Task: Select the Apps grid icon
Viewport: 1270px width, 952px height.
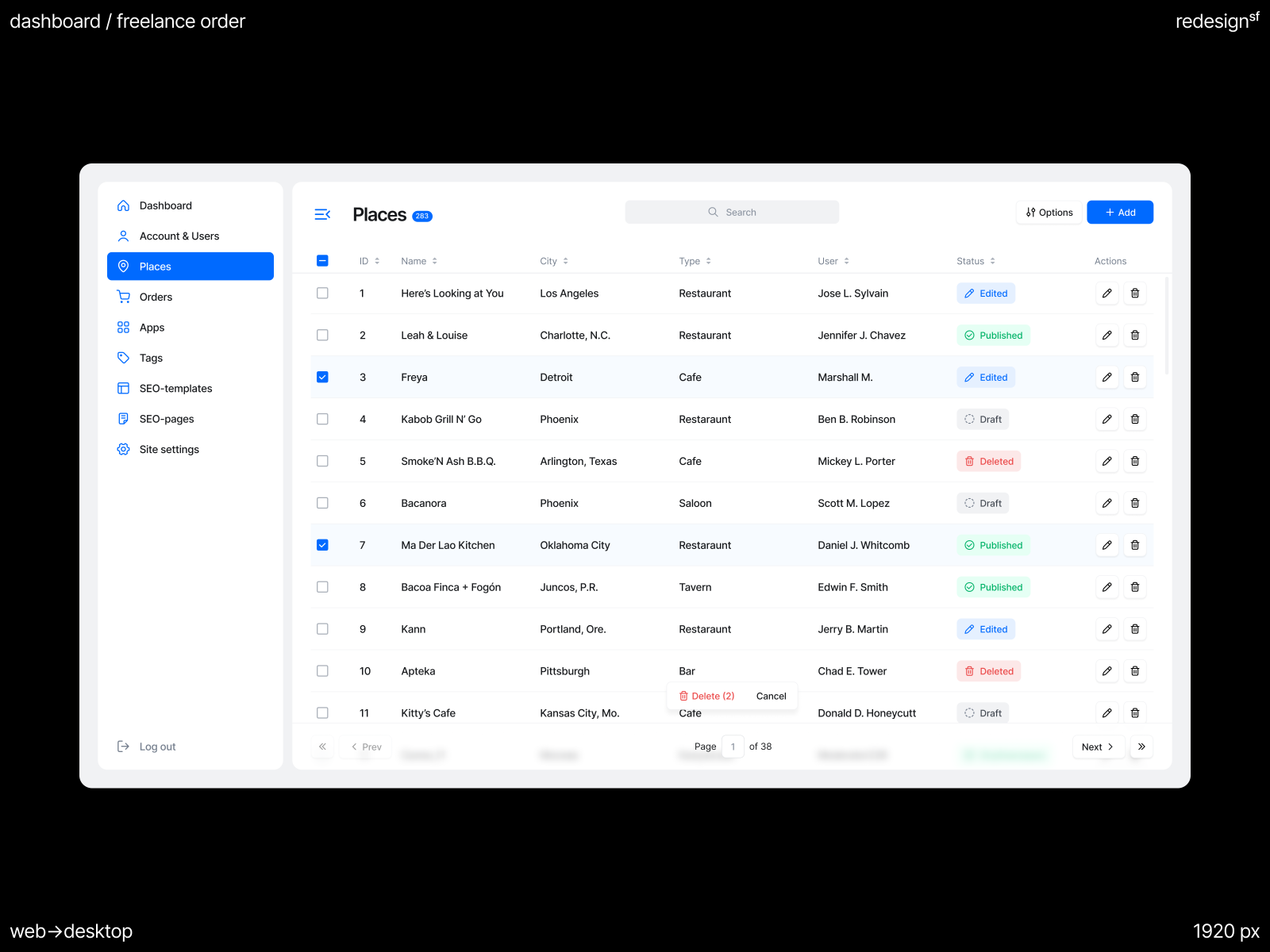Action: [x=124, y=327]
